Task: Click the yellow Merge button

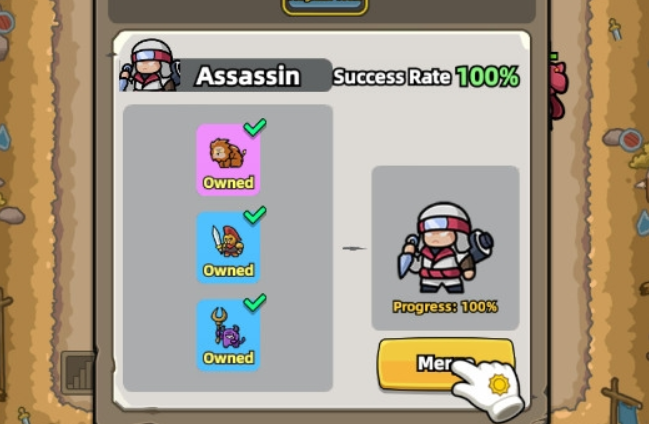Action: pyautogui.click(x=445, y=364)
